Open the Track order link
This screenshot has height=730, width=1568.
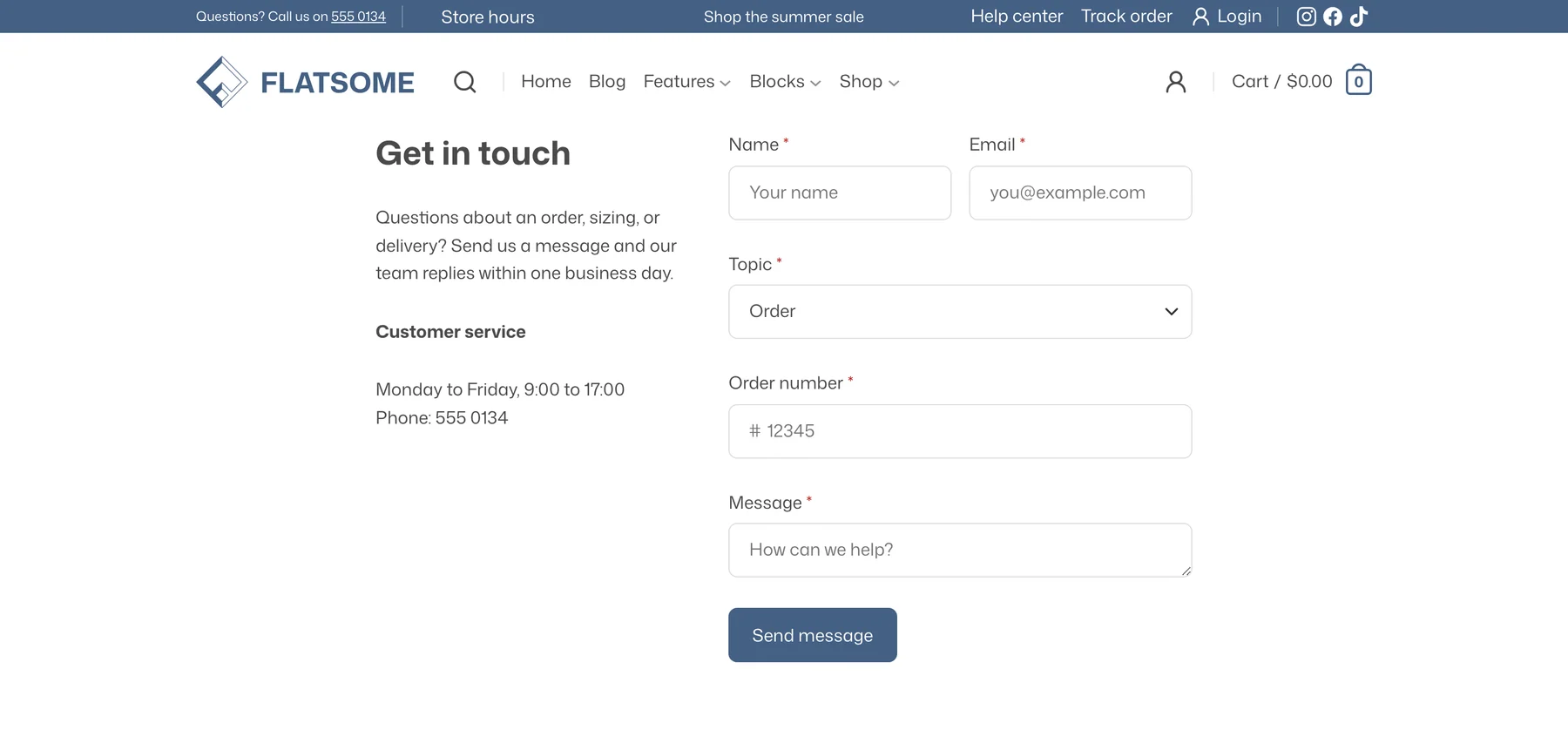click(1126, 17)
